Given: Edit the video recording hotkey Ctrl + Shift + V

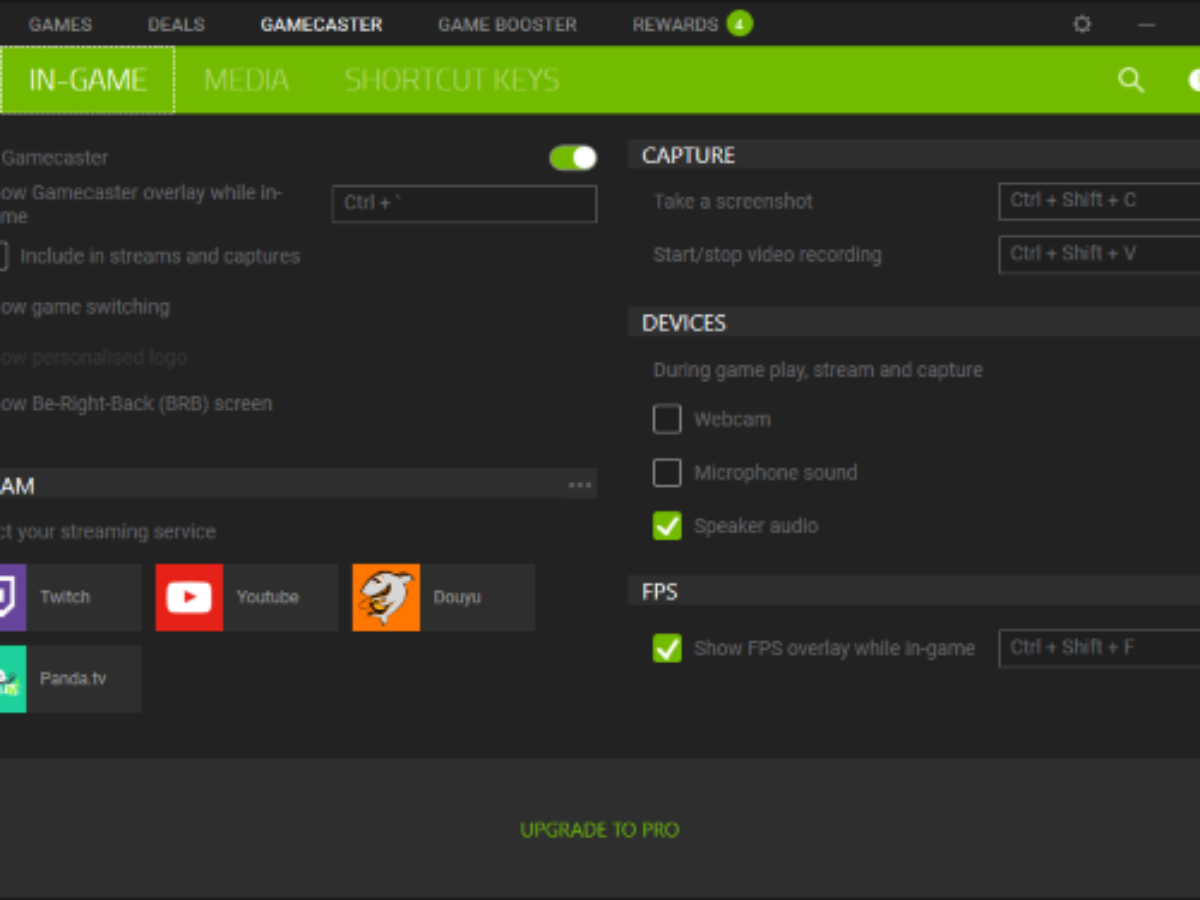Looking at the screenshot, I should tap(1100, 254).
